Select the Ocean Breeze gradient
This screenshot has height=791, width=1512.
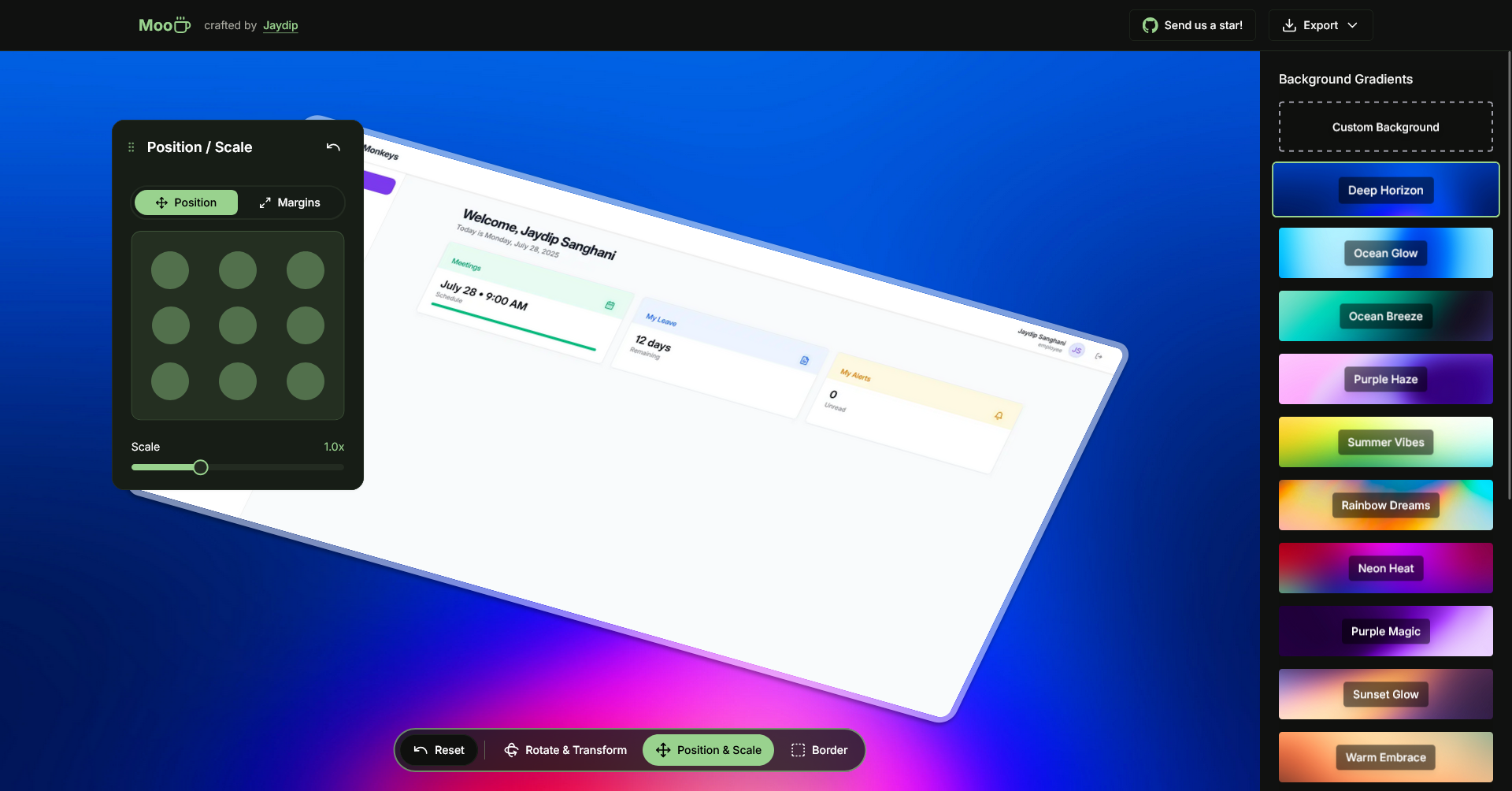(1385, 316)
